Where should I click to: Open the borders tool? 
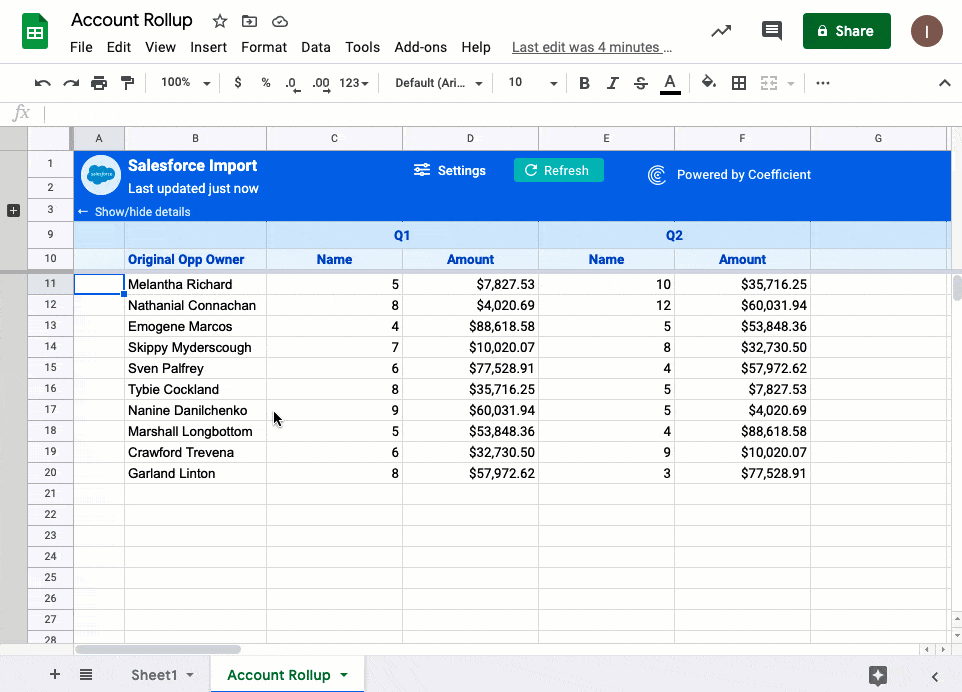pyautogui.click(x=739, y=83)
